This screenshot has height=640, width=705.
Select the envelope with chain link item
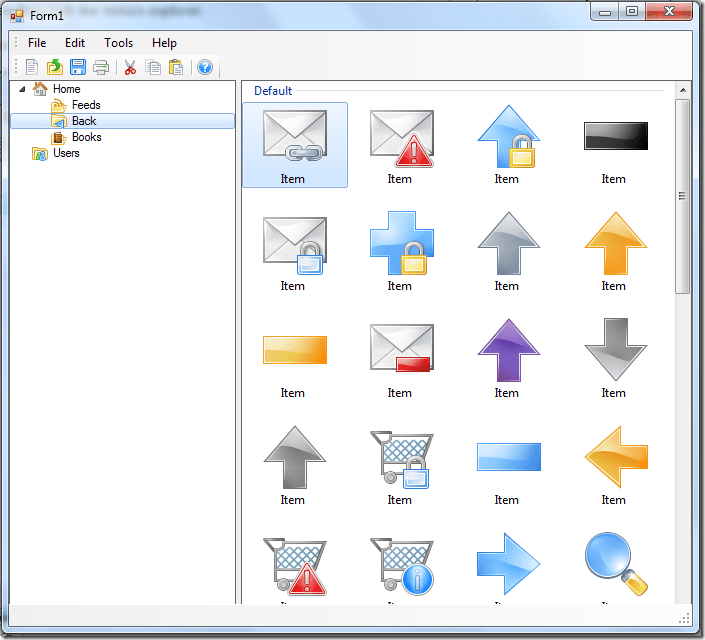click(295, 145)
